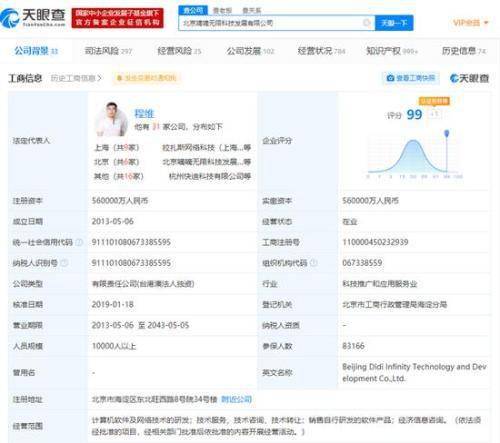500x443 pixels.
Task: Click the help icon beside 统一社会信用代码
Action: pyautogui.click(x=79, y=242)
